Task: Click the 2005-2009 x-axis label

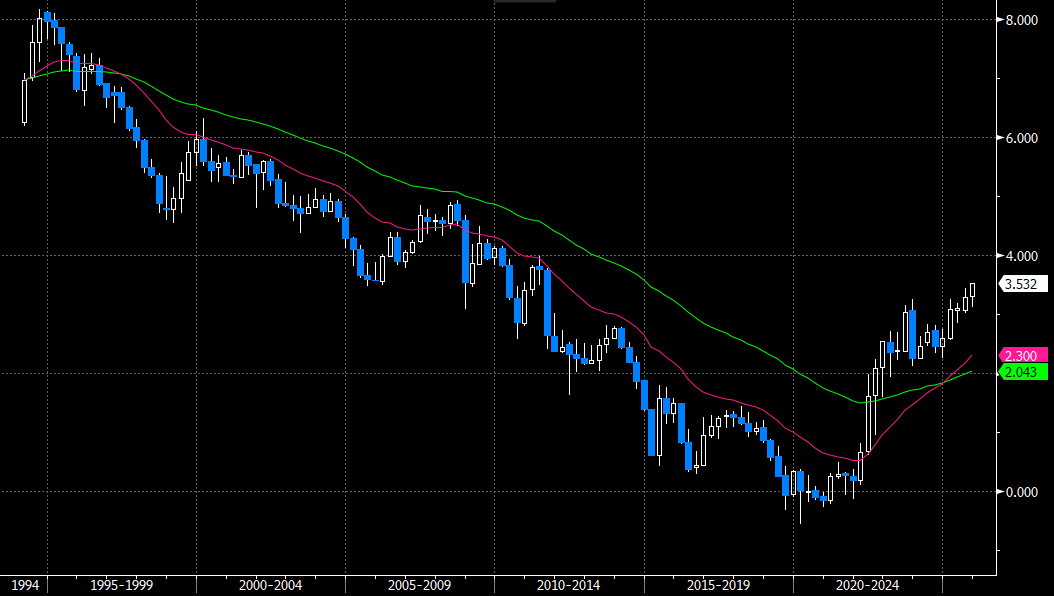Action: (419, 585)
